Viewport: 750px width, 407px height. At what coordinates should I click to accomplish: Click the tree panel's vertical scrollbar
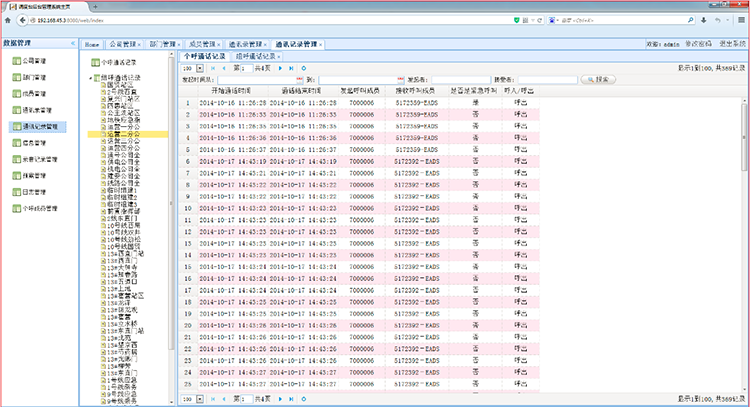pos(171,203)
